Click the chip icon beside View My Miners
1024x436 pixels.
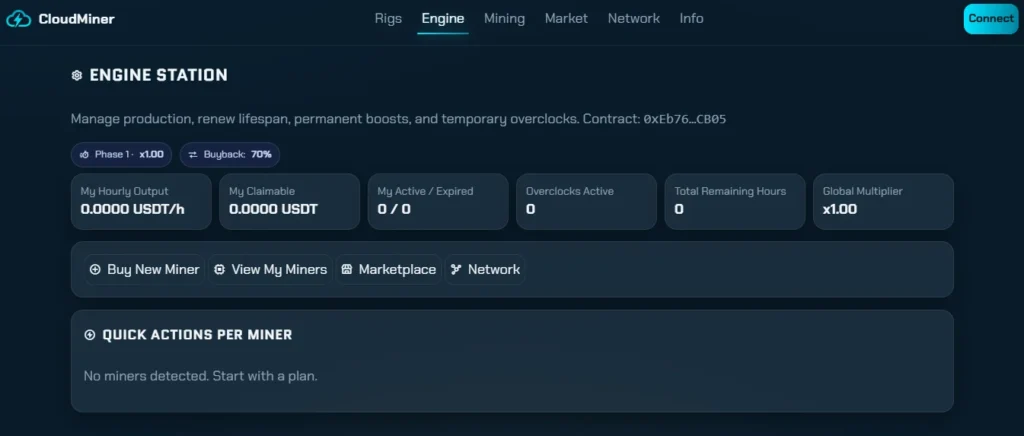(x=219, y=270)
